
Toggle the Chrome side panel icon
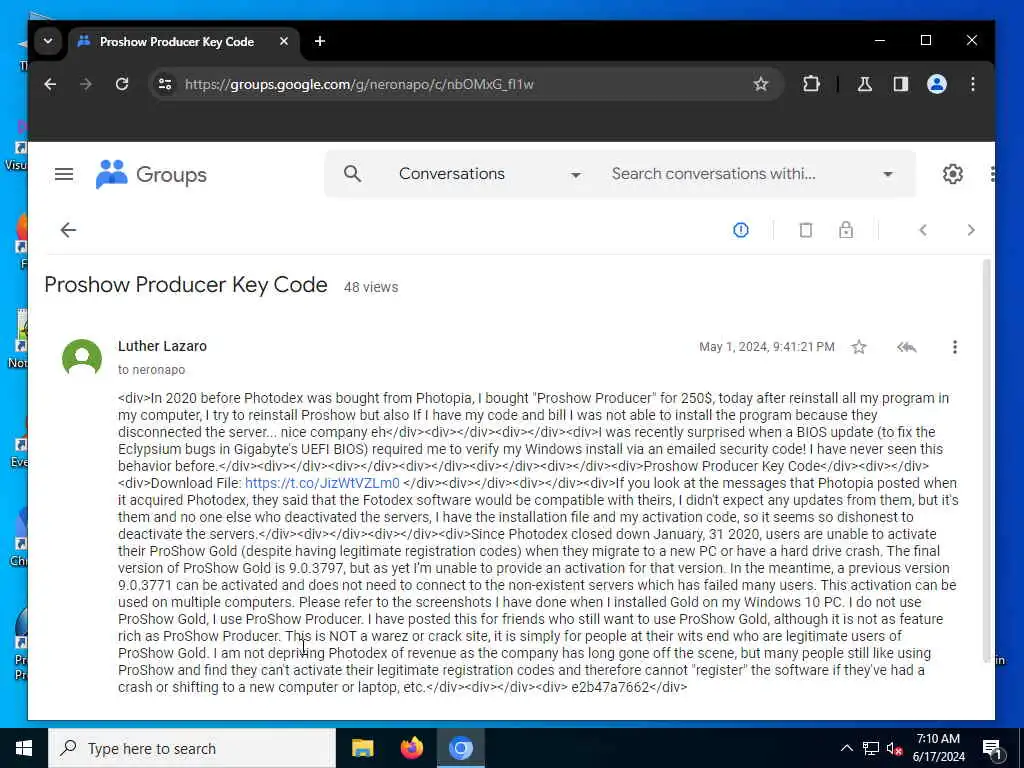[x=901, y=84]
